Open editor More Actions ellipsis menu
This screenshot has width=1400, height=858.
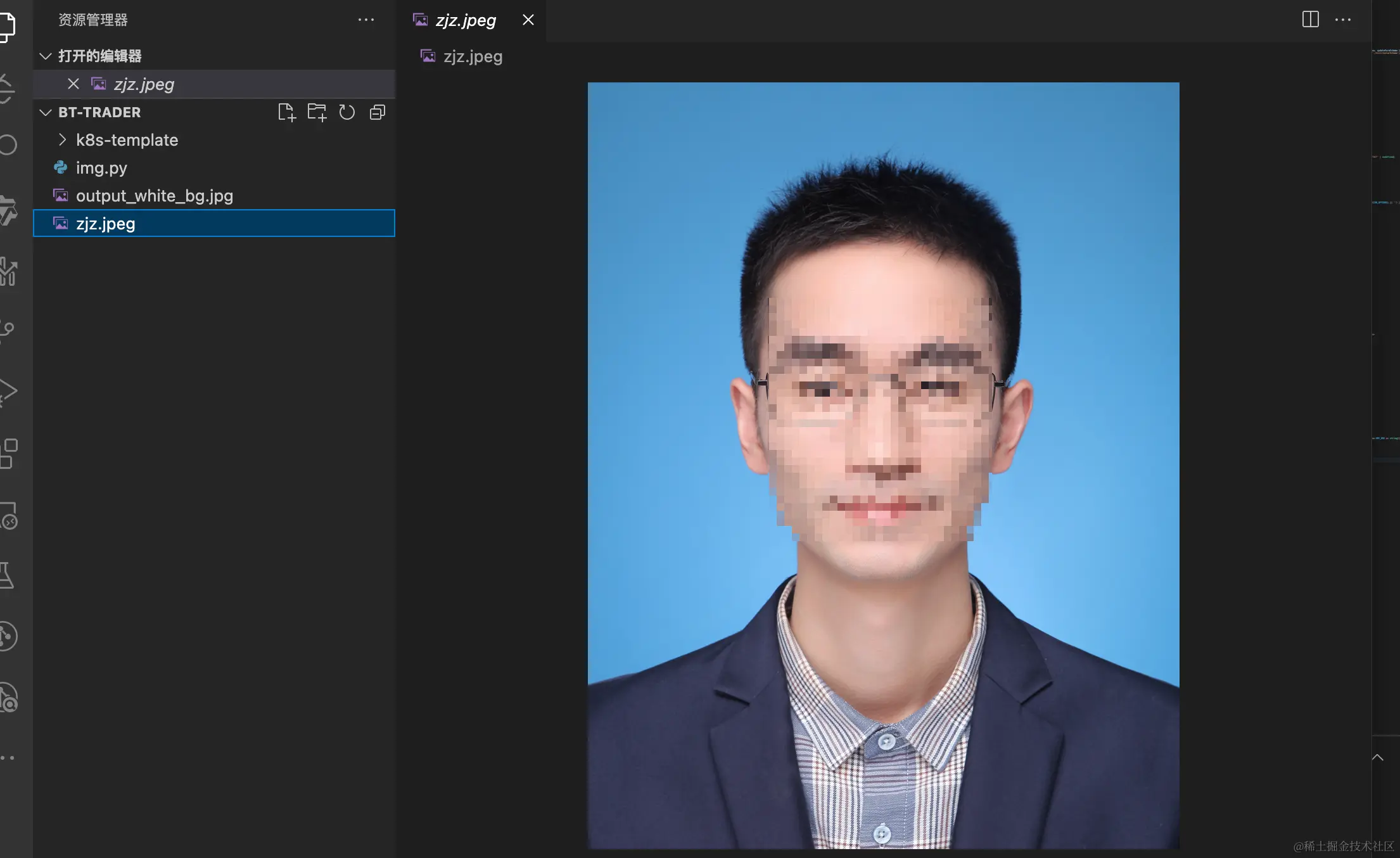[1343, 20]
